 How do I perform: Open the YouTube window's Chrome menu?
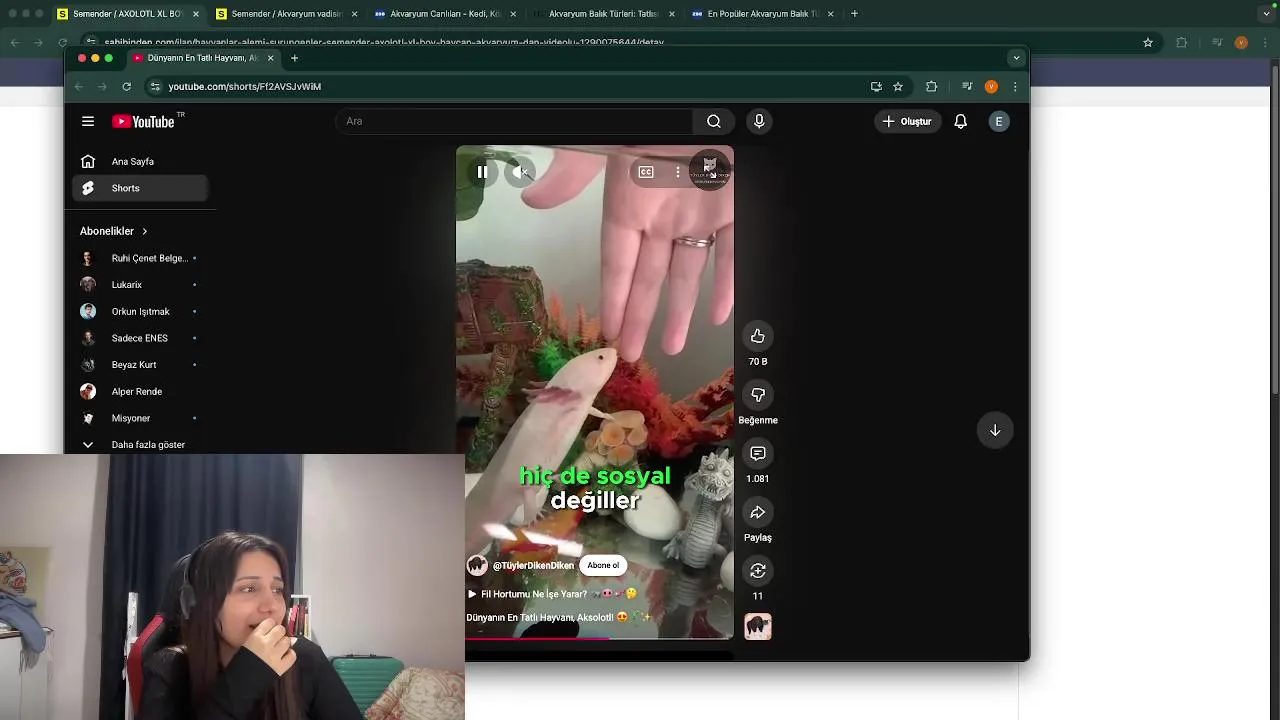click(x=1015, y=87)
